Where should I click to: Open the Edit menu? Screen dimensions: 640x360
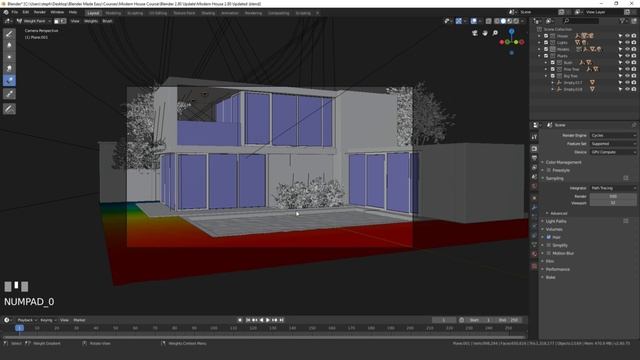click(x=26, y=12)
